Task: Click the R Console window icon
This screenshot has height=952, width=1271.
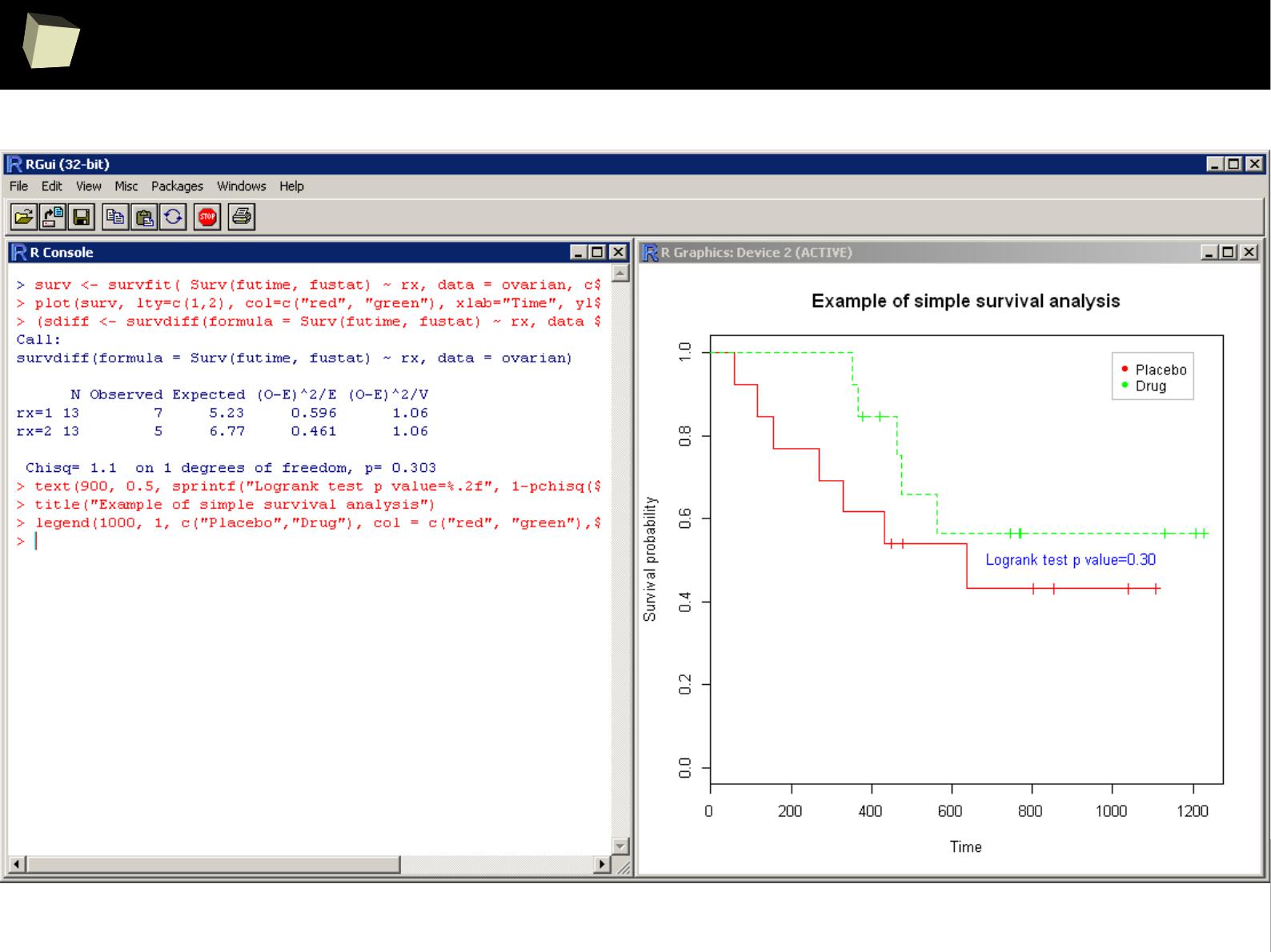Action: [x=19, y=252]
